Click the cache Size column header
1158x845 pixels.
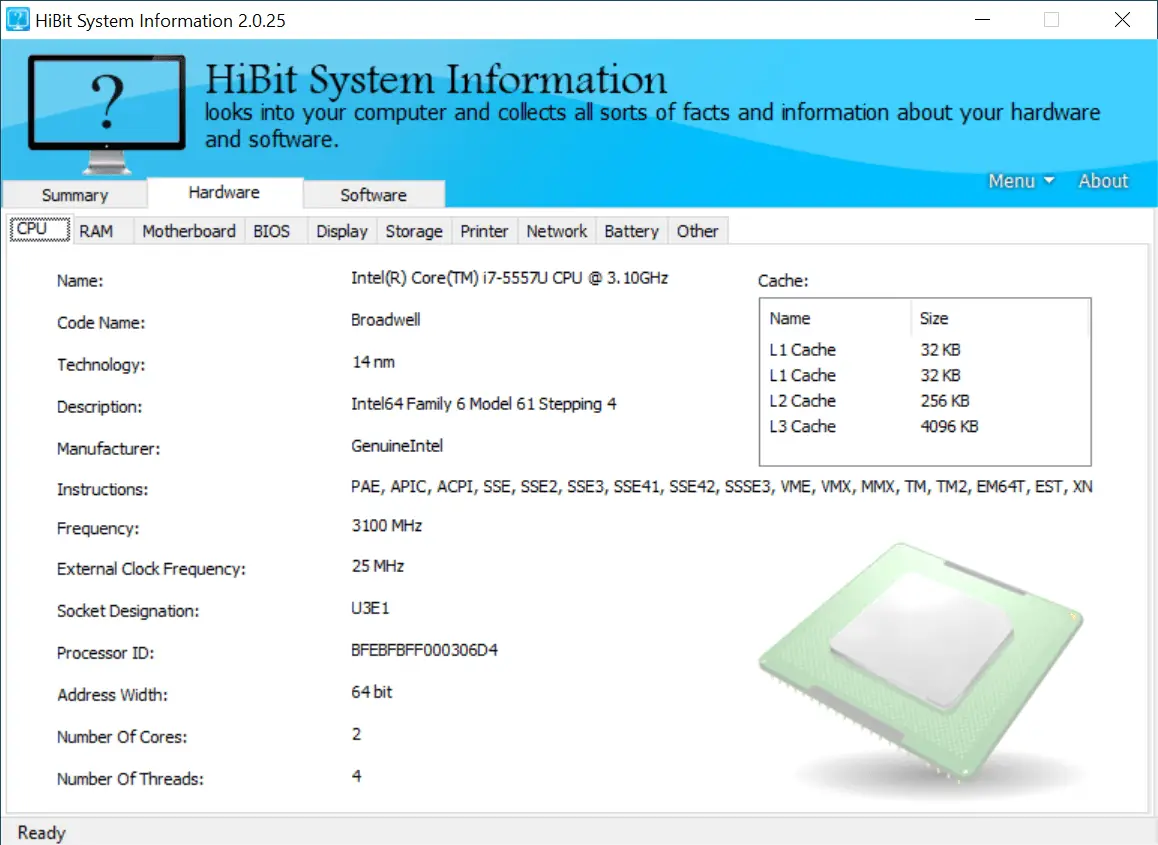click(1000, 318)
